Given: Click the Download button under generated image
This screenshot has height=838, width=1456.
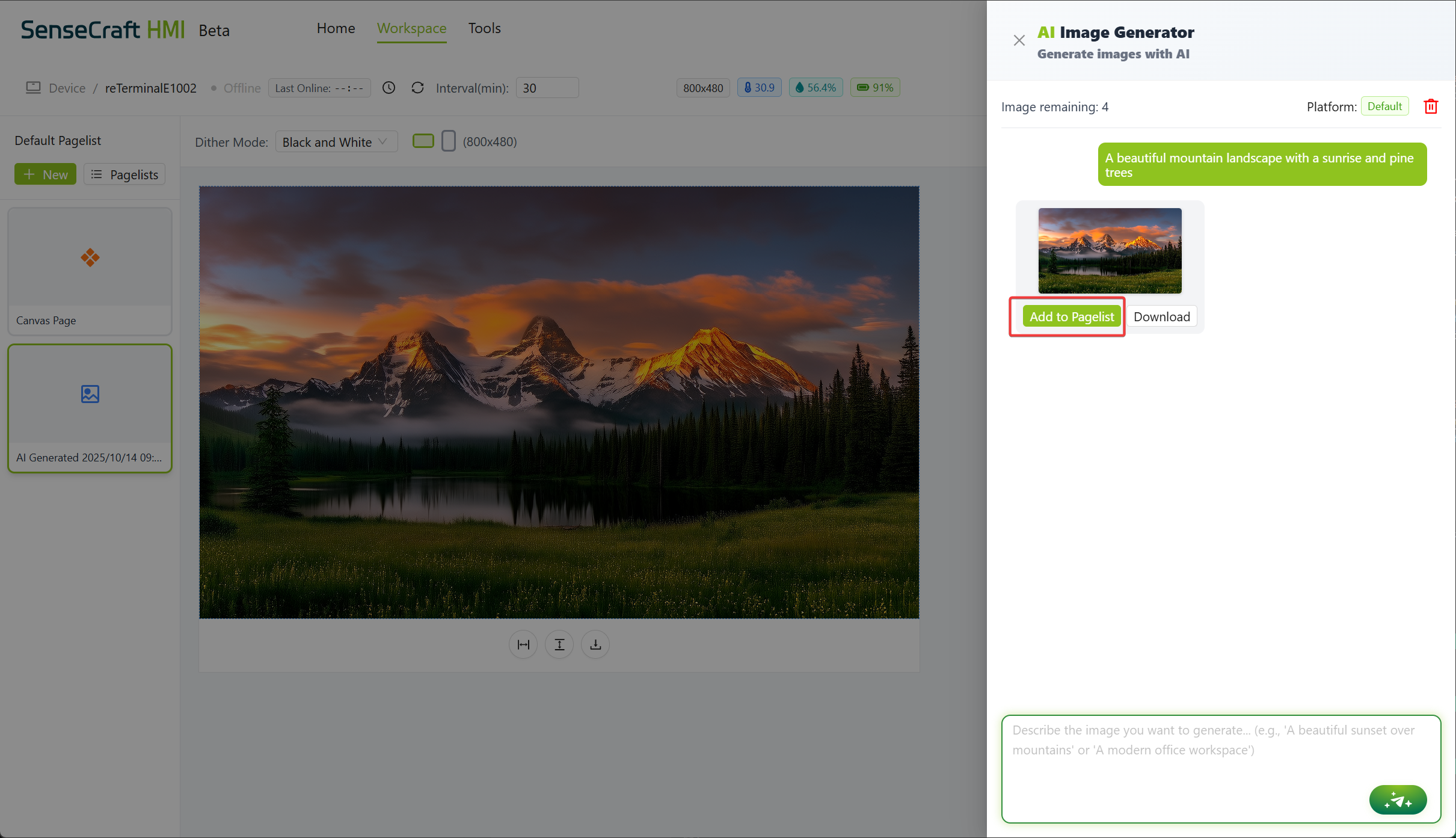Looking at the screenshot, I should coord(1161,316).
